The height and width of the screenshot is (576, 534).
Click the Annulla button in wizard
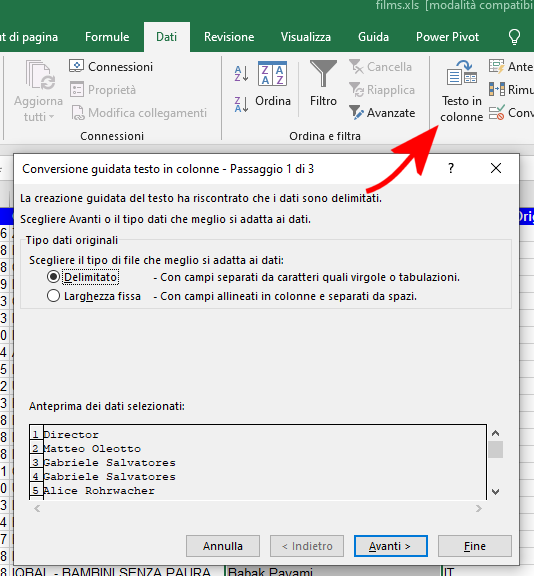223,546
